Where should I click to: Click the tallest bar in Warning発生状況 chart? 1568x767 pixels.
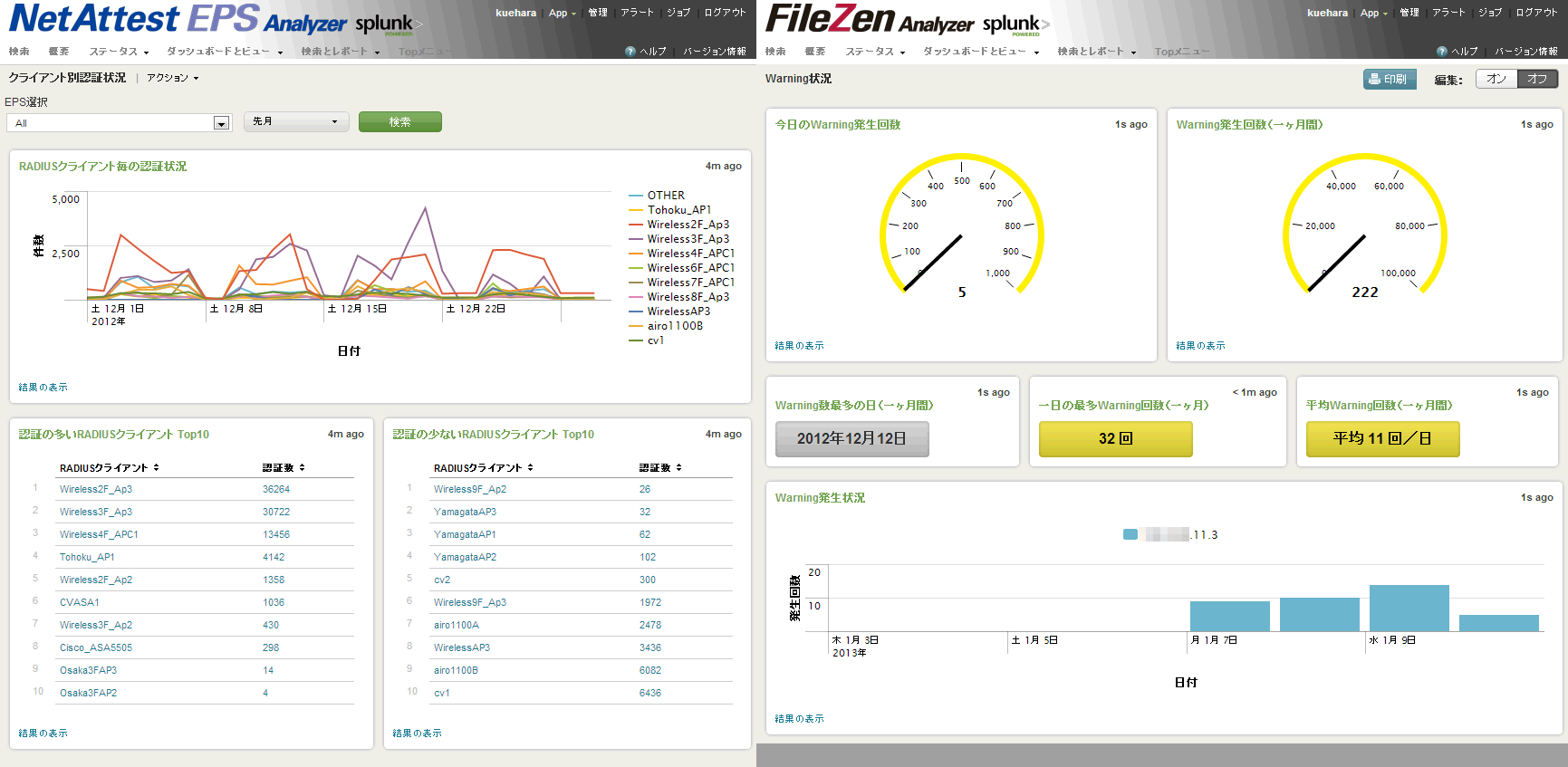point(1409,608)
